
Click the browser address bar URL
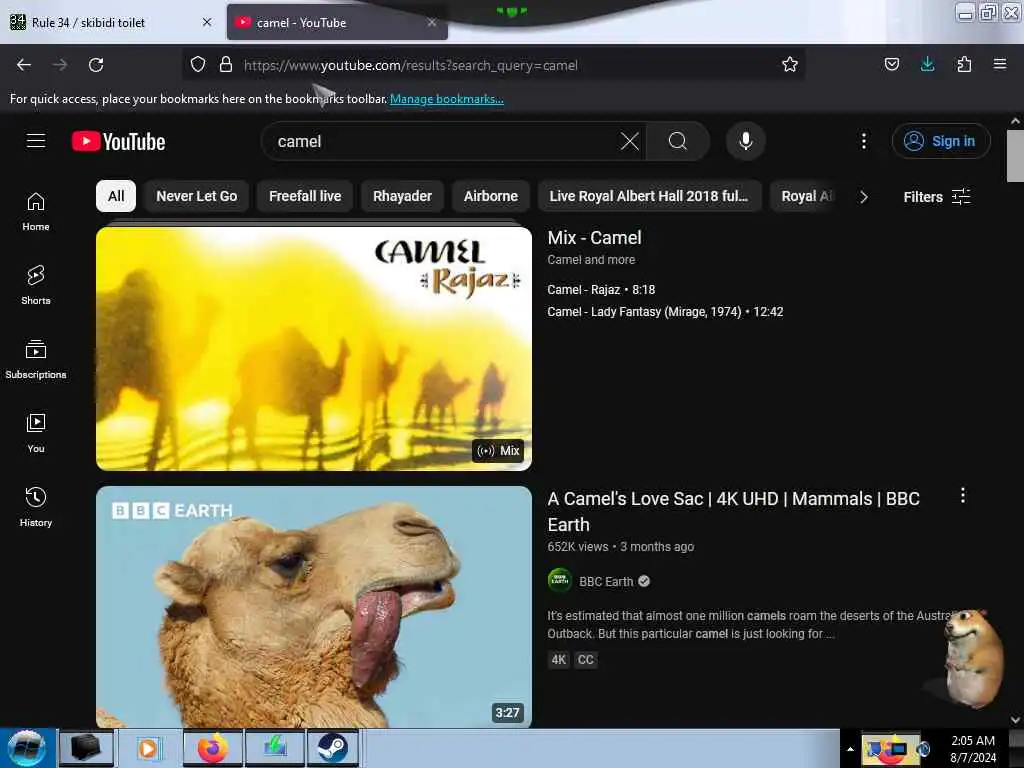click(x=496, y=65)
